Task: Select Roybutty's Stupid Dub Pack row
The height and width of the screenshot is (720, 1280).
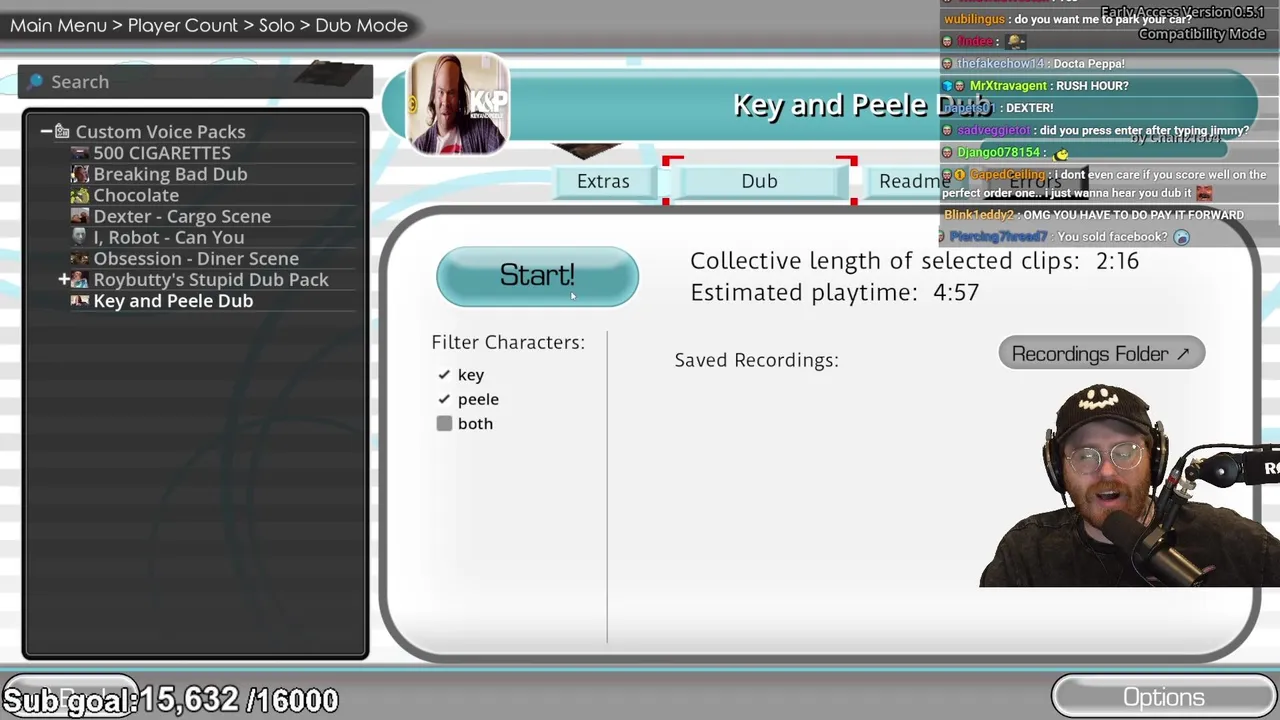Action: (x=211, y=279)
